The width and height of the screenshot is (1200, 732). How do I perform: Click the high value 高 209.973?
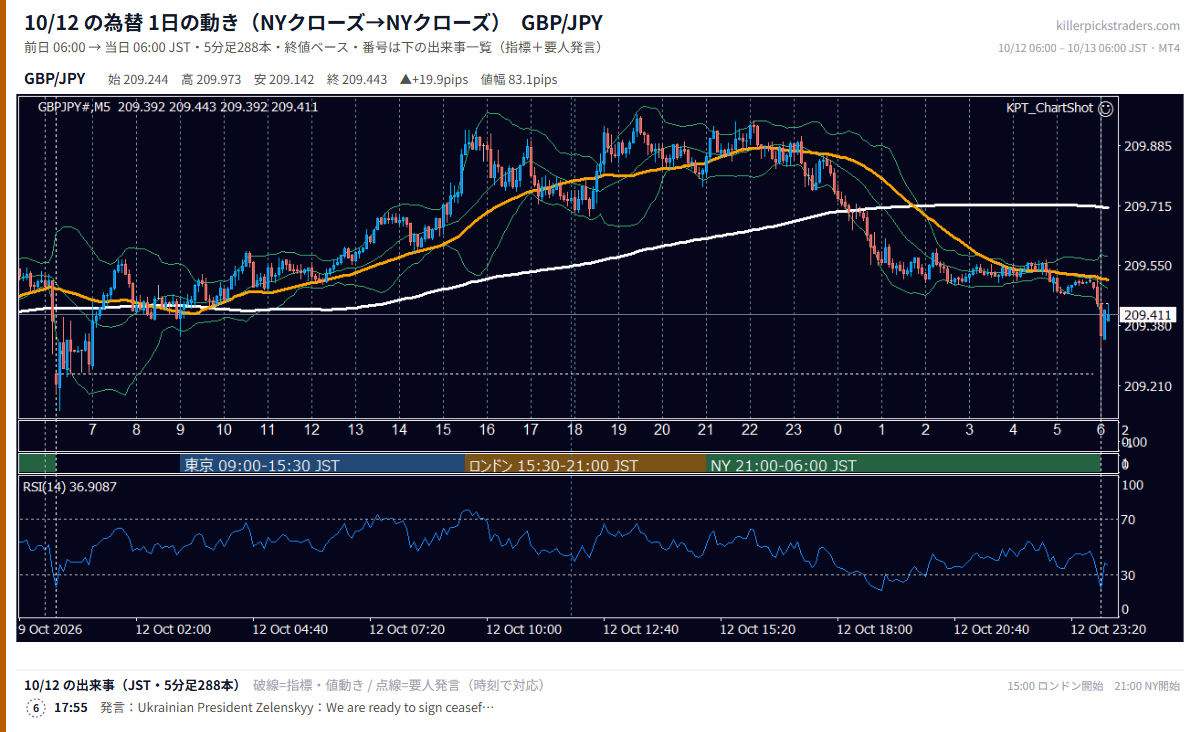click(x=211, y=79)
